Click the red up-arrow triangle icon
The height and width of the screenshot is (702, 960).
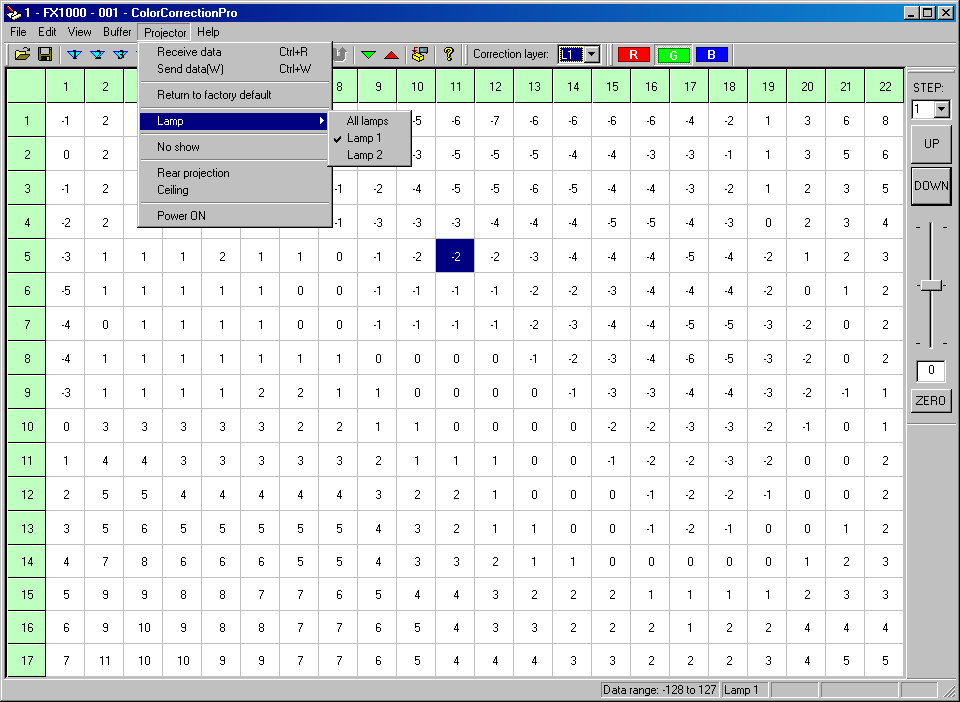coord(391,54)
